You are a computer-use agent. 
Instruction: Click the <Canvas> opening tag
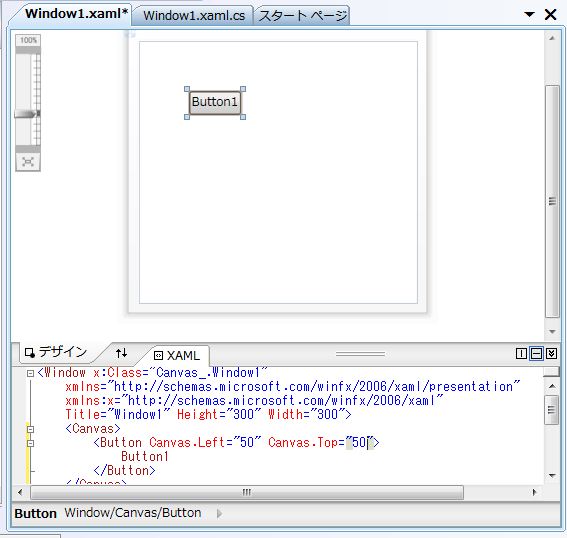click(93, 429)
